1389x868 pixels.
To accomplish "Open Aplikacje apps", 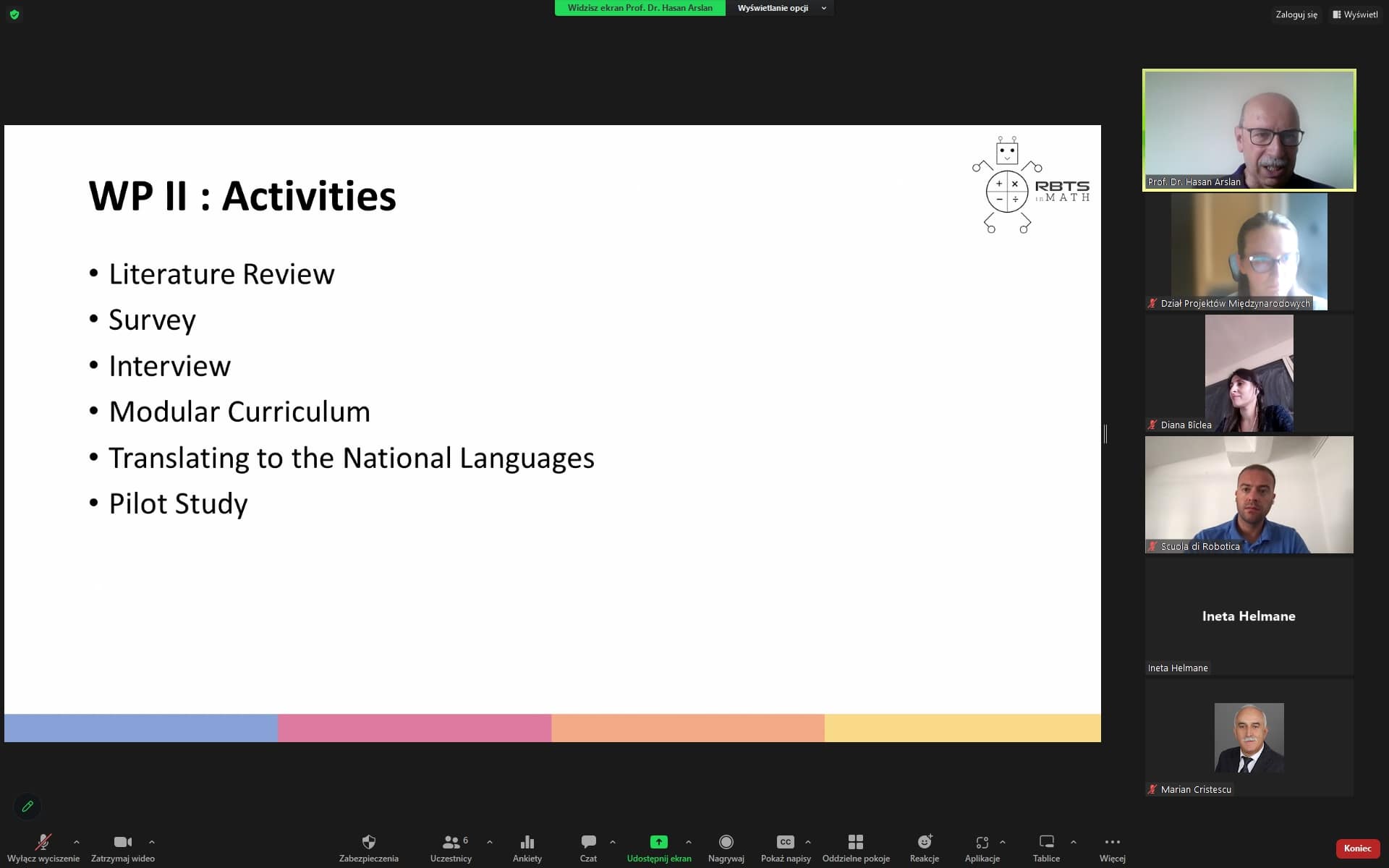I will (x=982, y=848).
